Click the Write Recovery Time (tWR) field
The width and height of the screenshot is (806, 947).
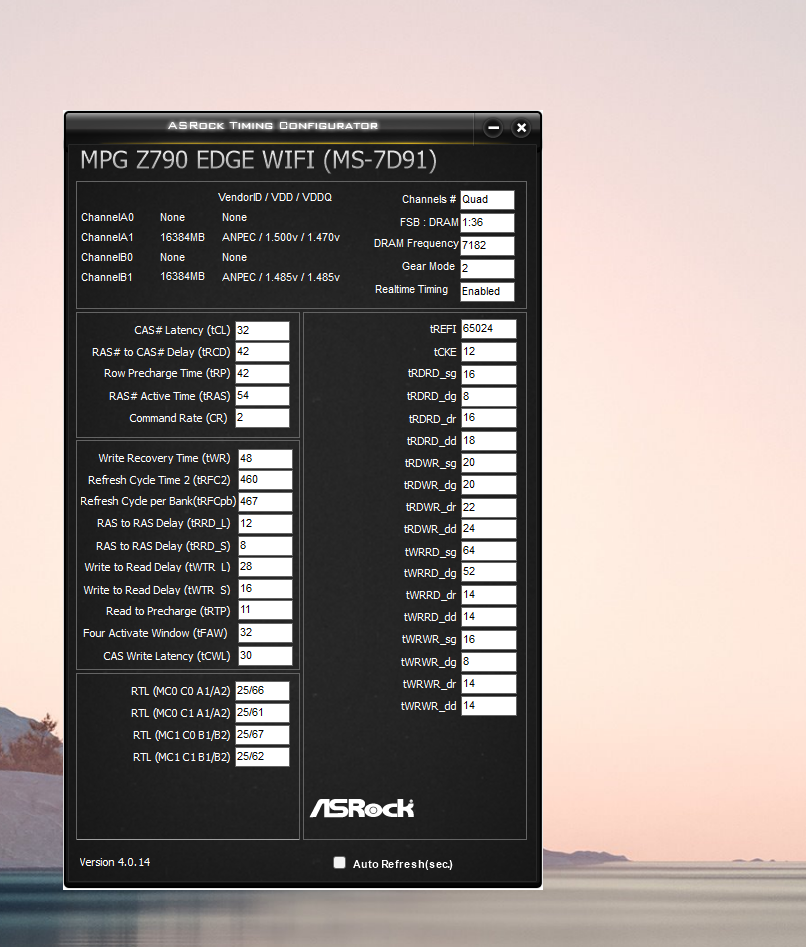coord(265,459)
